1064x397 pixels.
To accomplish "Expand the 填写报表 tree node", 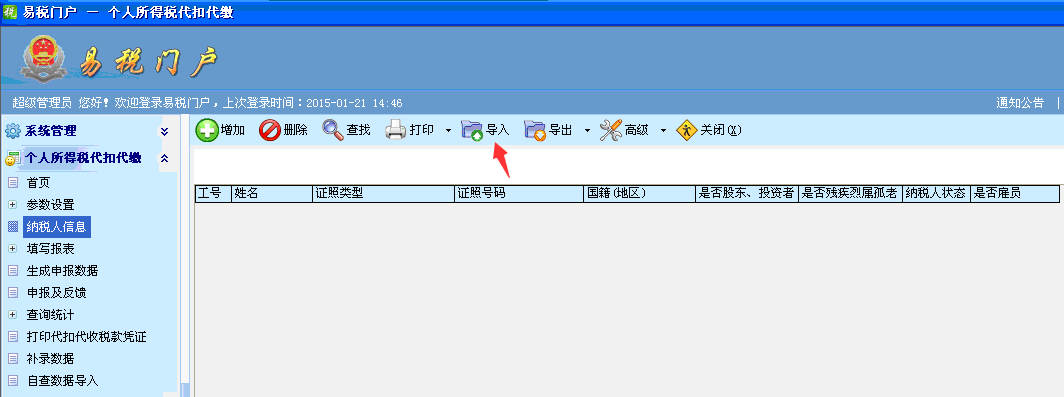I will [x=12, y=249].
